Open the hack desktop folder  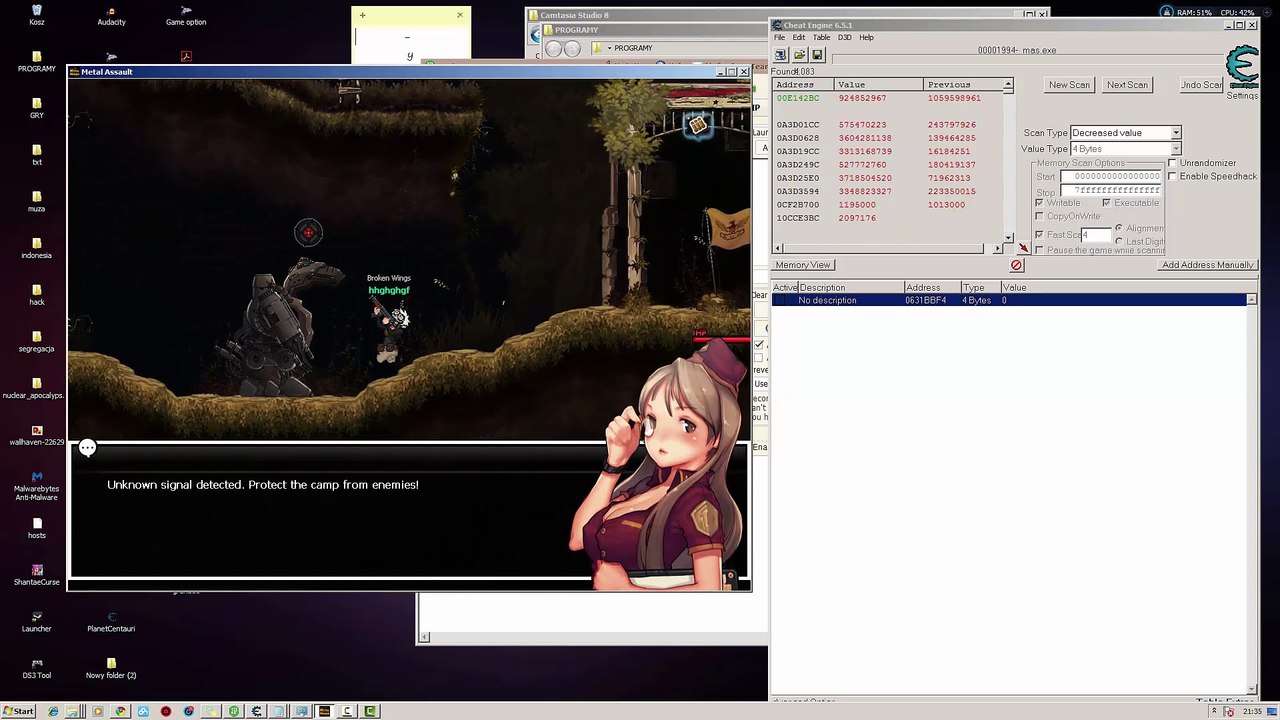tap(37, 295)
